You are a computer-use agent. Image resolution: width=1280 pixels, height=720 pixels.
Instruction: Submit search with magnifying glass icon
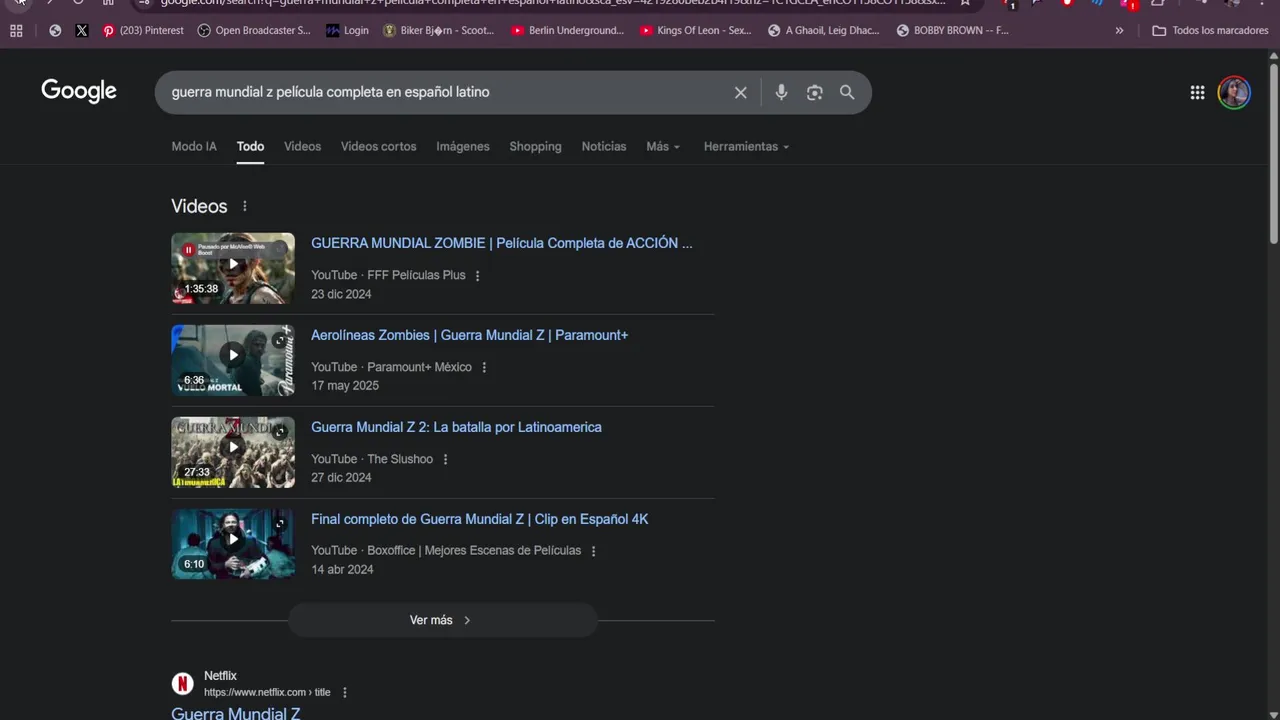[847, 92]
